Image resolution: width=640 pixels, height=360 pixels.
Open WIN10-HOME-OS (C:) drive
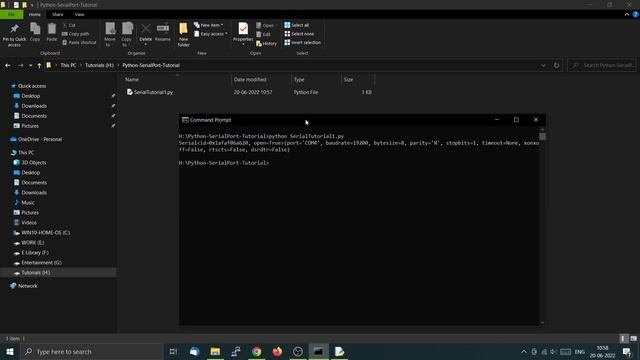click(x=45, y=233)
